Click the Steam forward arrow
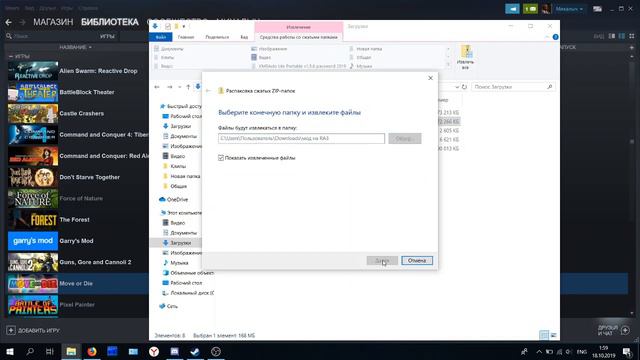The width and height of the screenshot is (640, 360). click(x=22, y=22)
